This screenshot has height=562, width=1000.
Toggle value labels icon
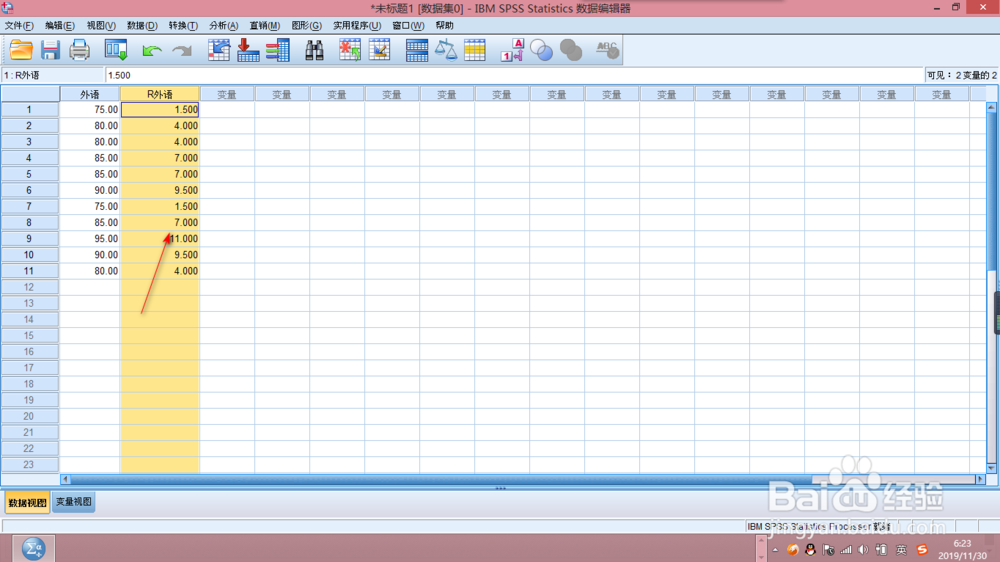click(511, 50)
